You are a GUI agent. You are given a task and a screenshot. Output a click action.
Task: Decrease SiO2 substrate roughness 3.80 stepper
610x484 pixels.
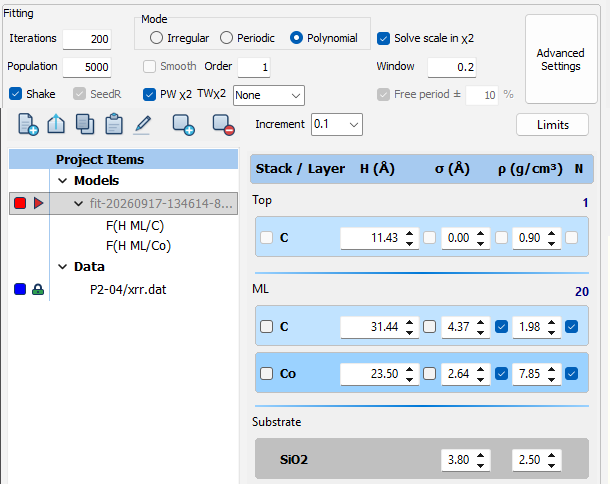pyautogui.click(x=480, y=465)
